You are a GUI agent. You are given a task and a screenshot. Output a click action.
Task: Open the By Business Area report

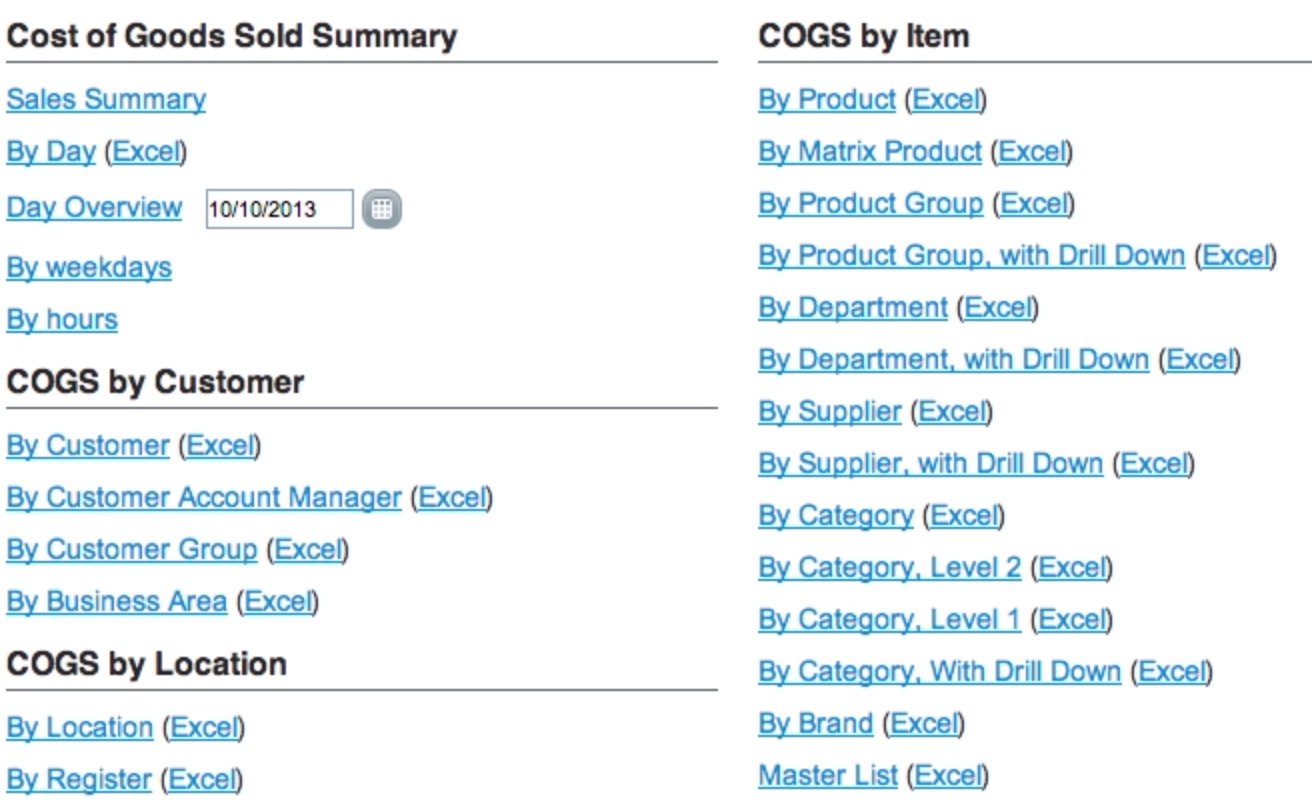pos(117,601)
